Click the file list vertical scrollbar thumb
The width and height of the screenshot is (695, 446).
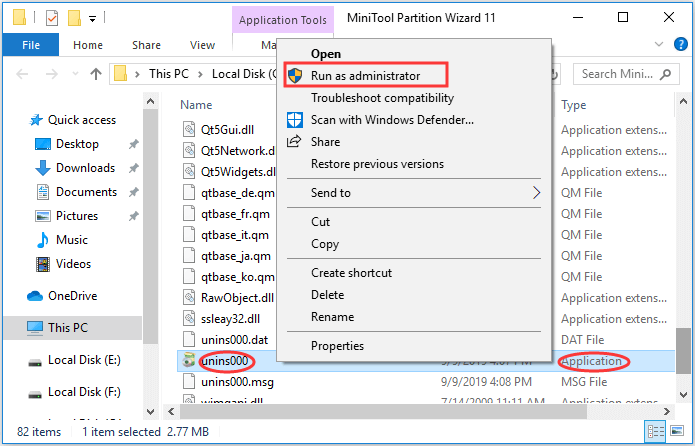pos(683,351)
